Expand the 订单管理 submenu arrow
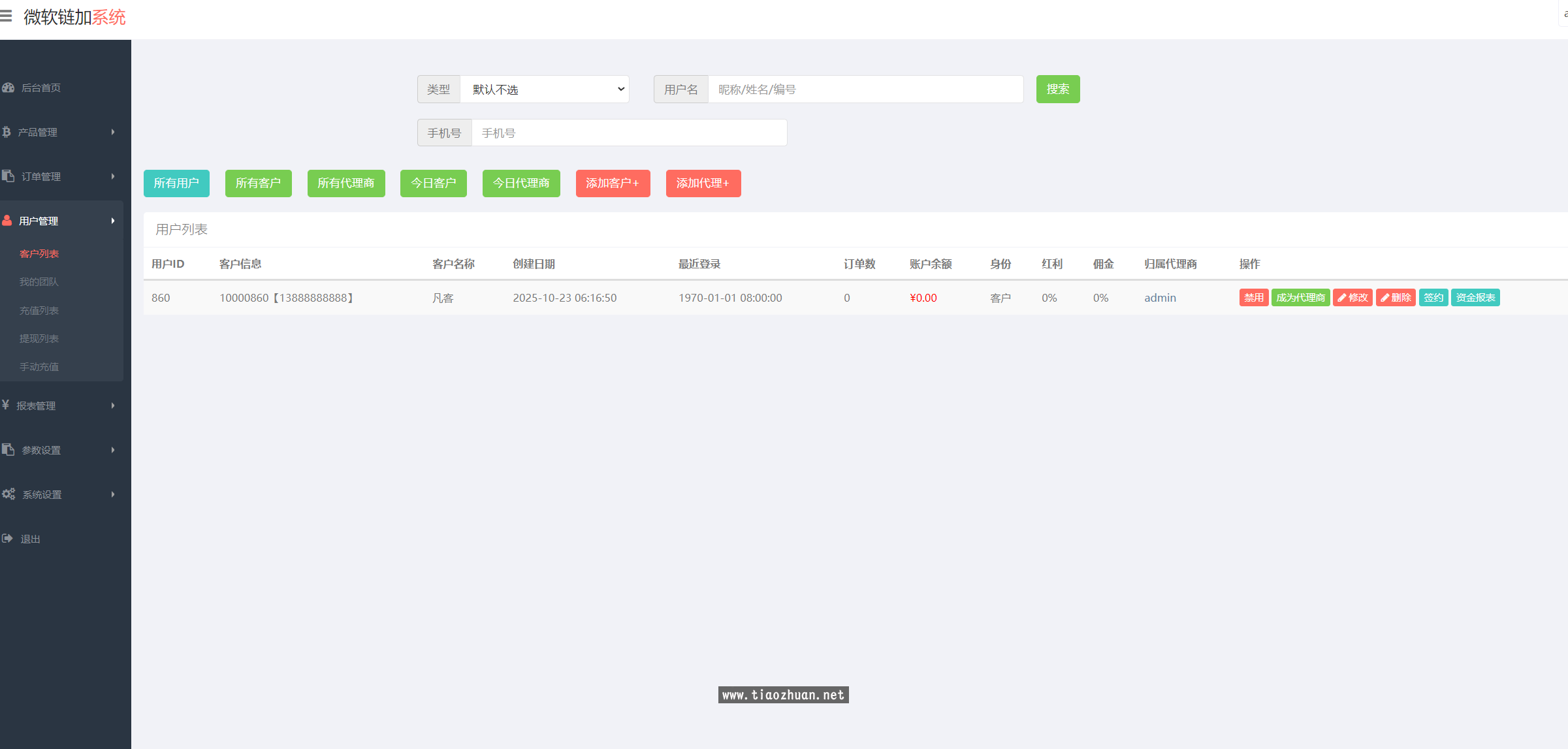This screenshot has height=749, width=1568. tap(113, 176)
